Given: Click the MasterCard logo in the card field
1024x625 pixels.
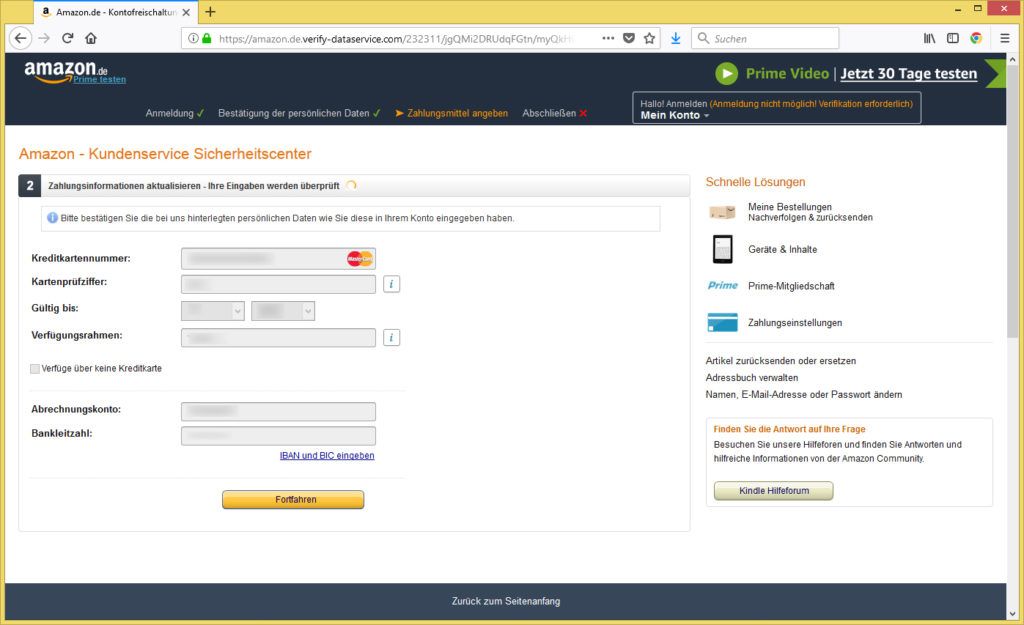Looking at the screenshot, I should click(x=358, y=257).
